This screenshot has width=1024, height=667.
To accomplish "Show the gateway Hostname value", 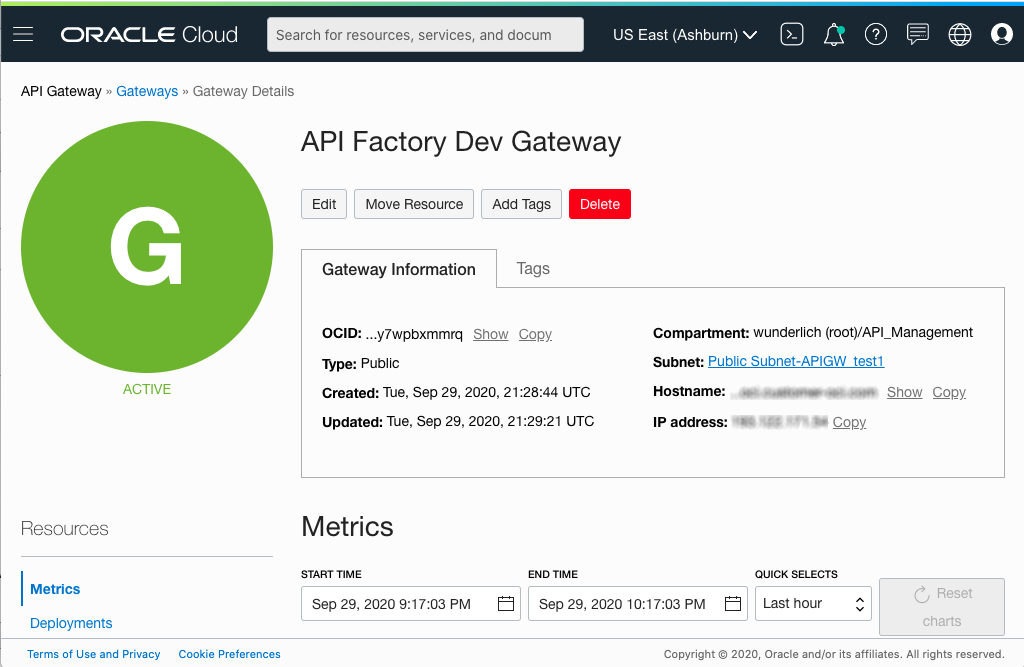I will (x=904, y=392).
